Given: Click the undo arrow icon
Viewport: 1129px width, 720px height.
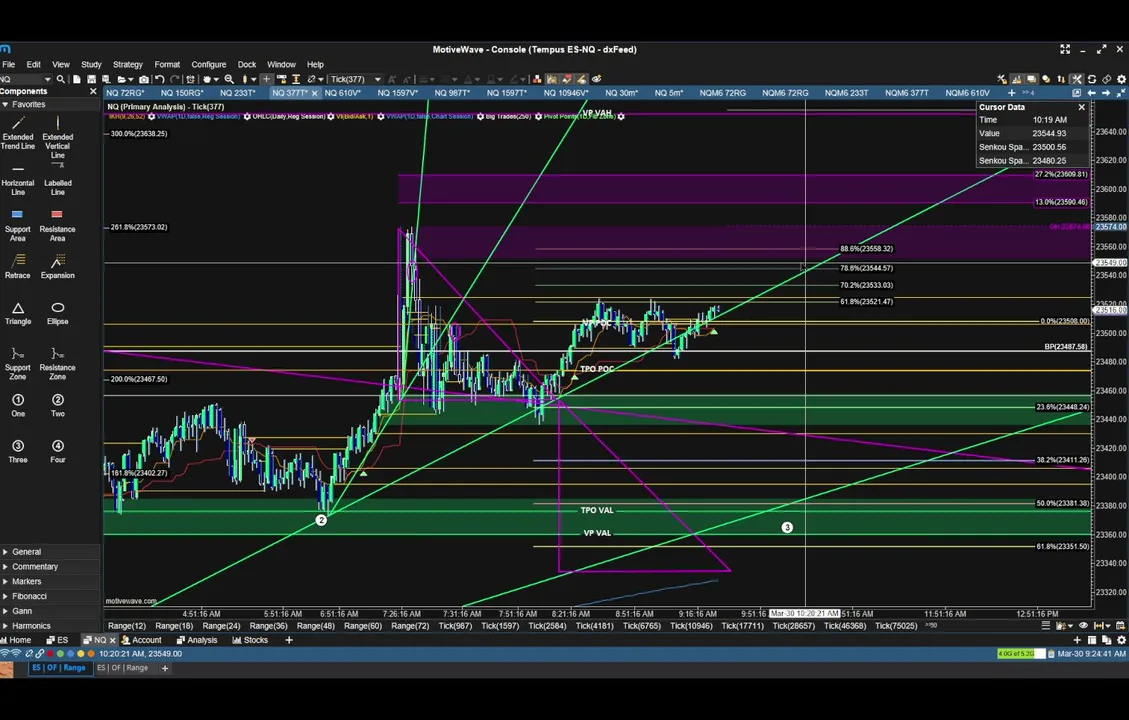Looking at the screenshot, I should pos(160,79).
